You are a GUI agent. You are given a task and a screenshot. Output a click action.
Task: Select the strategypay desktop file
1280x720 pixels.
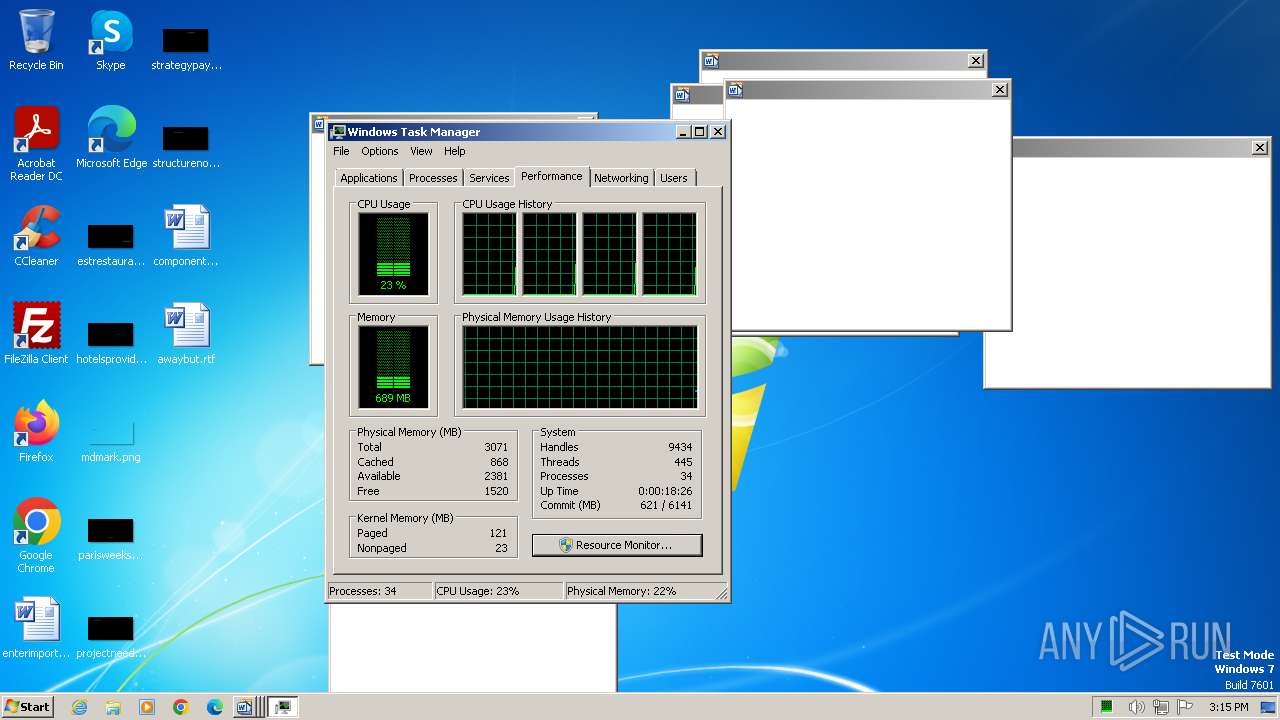point(186,48)
